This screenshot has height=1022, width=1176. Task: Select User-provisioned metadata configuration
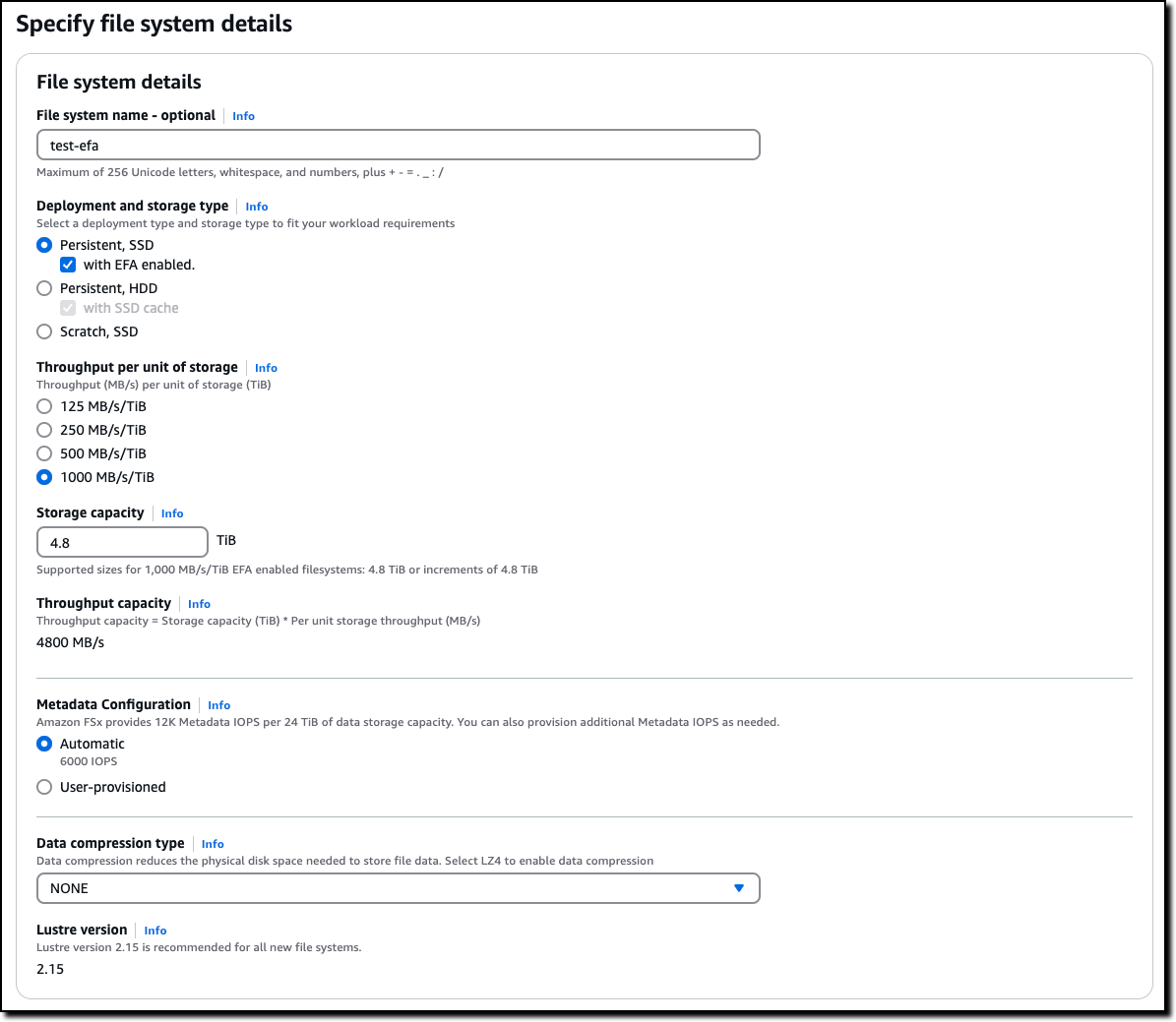click(44, 787)
